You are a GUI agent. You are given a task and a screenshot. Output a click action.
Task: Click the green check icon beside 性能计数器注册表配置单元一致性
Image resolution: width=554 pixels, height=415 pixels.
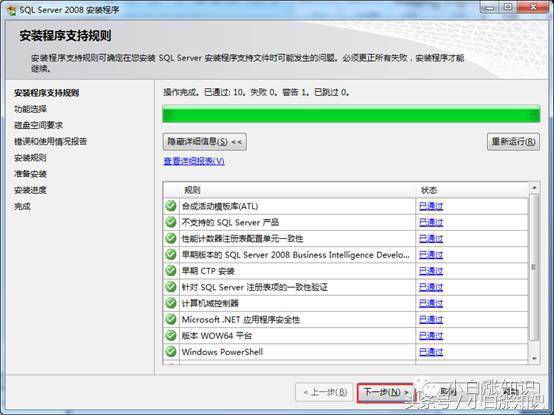tap(171, 238)
